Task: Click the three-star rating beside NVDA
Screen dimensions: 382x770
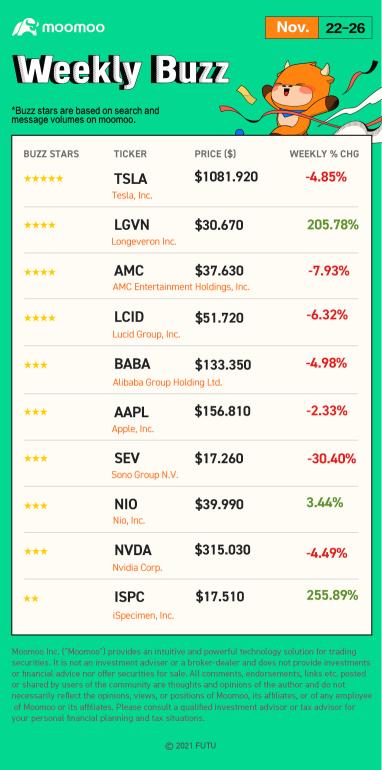Action: [x=35, y=551]
